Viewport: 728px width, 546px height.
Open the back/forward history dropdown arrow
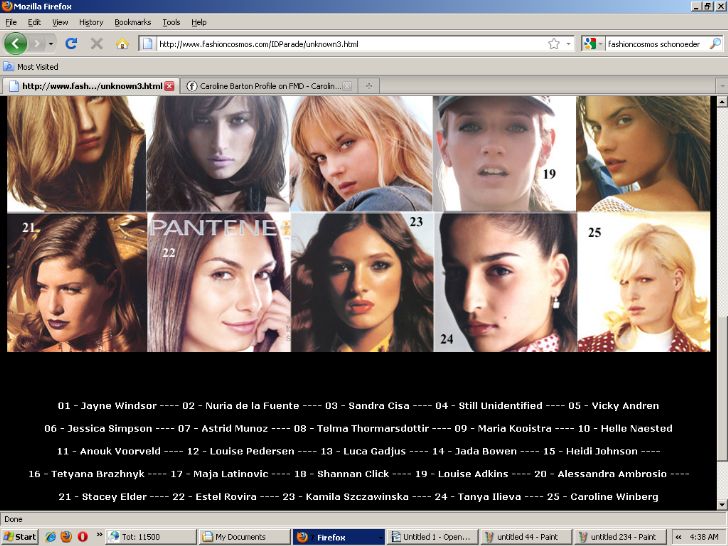(51, 44)
